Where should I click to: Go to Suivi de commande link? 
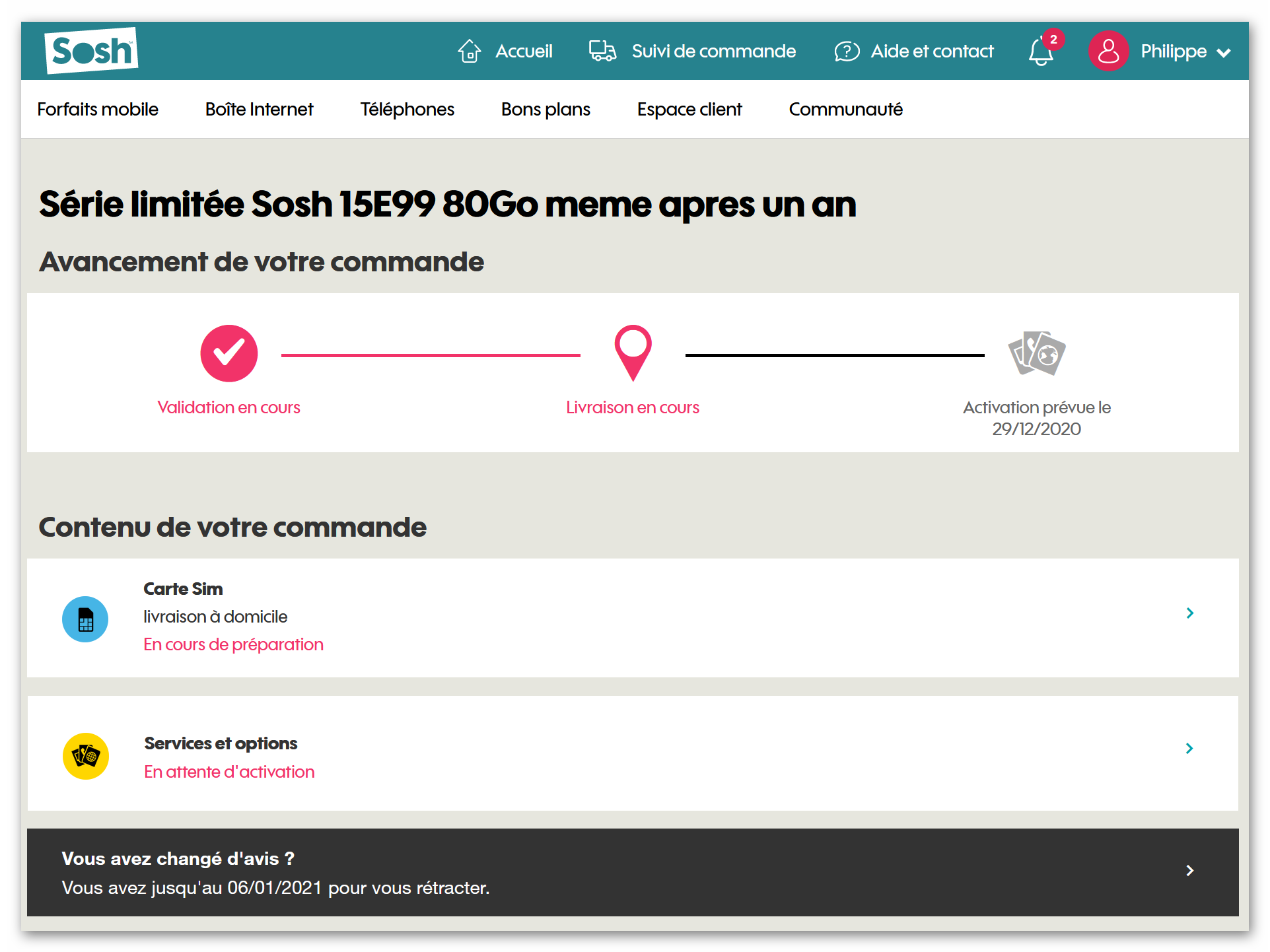pyautogui.click(x=713, y=51)
